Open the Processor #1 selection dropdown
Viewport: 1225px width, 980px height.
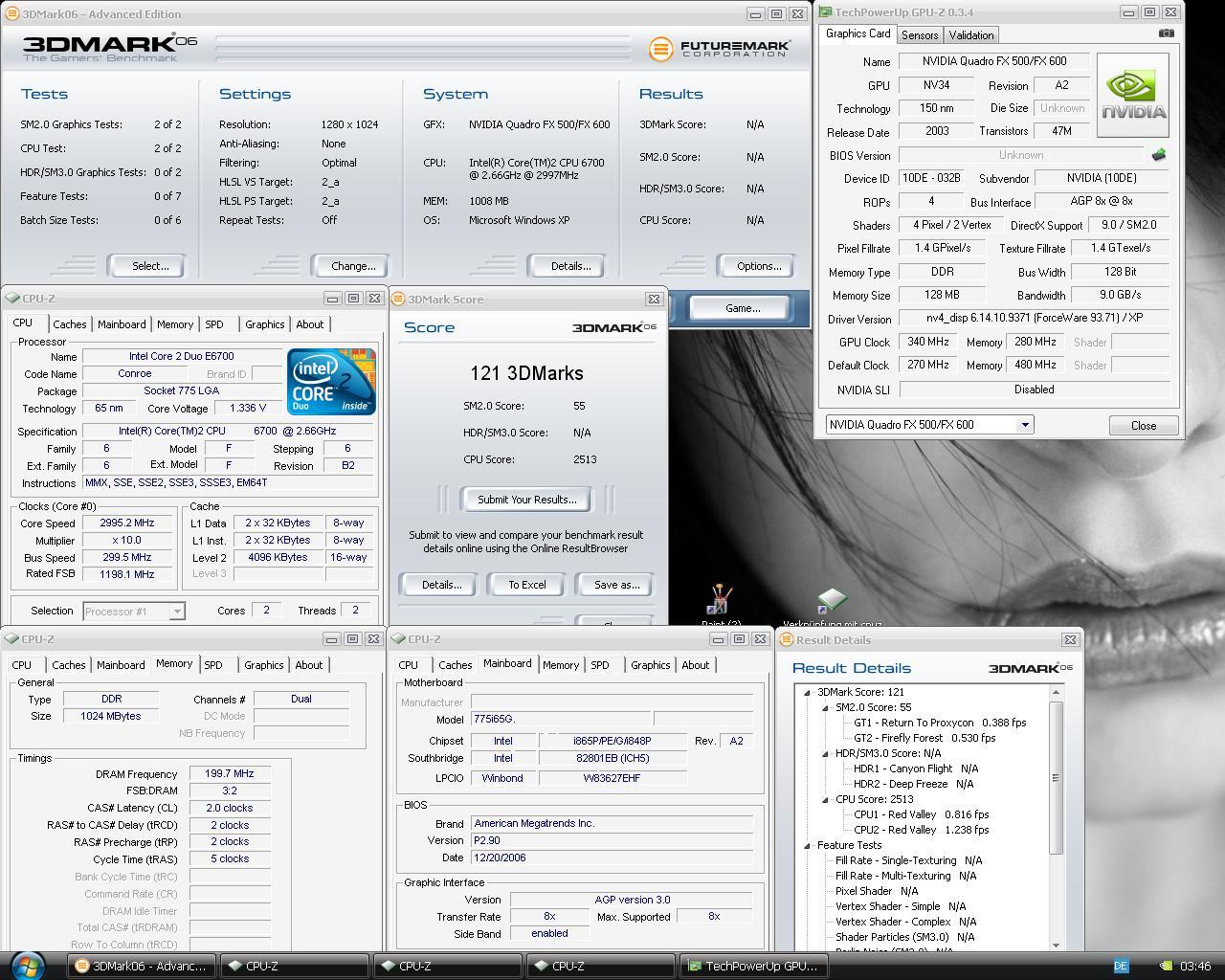tap(176, 611)
